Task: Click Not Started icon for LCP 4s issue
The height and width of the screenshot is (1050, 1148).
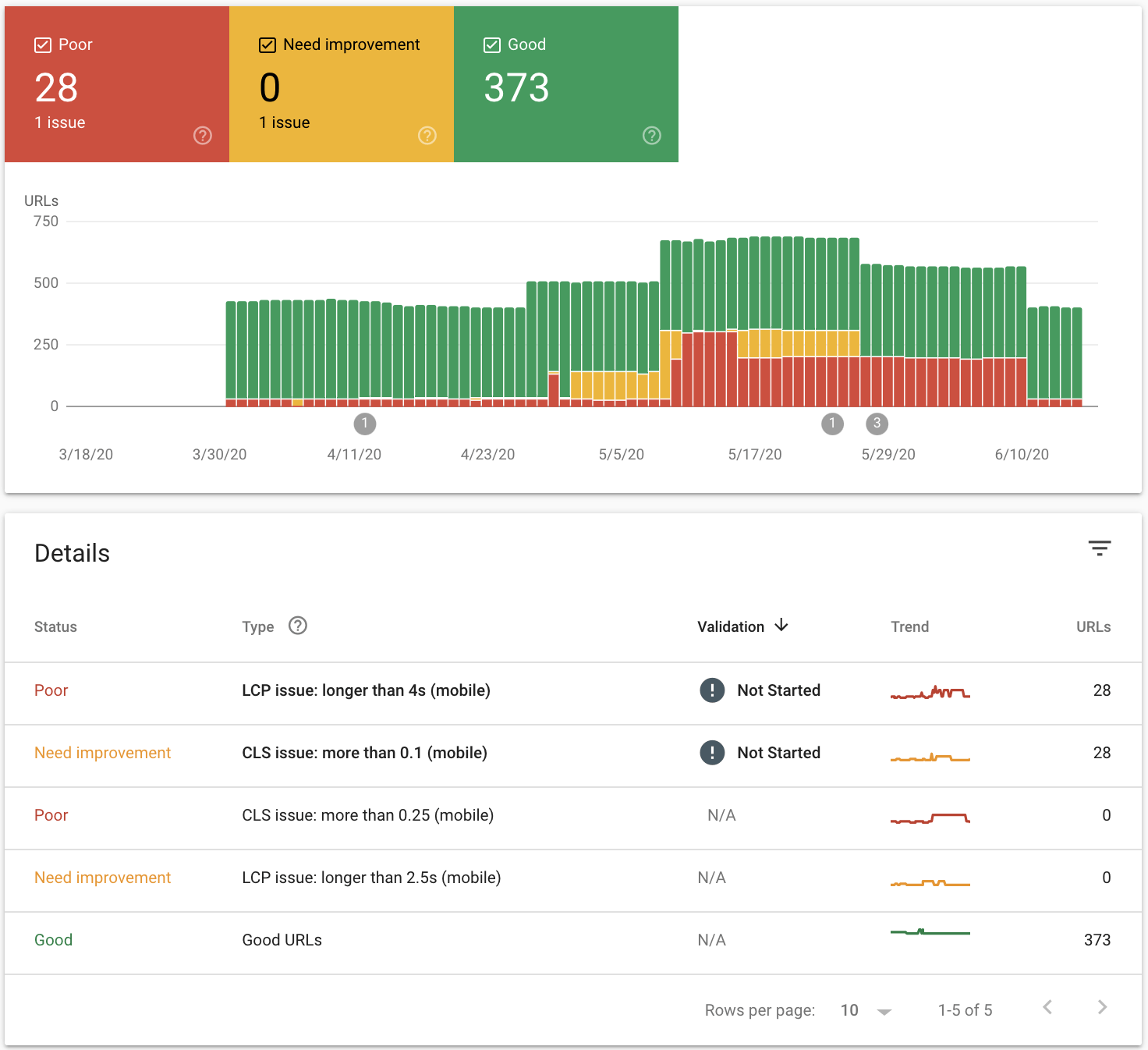Action: (x=712, y=690)
